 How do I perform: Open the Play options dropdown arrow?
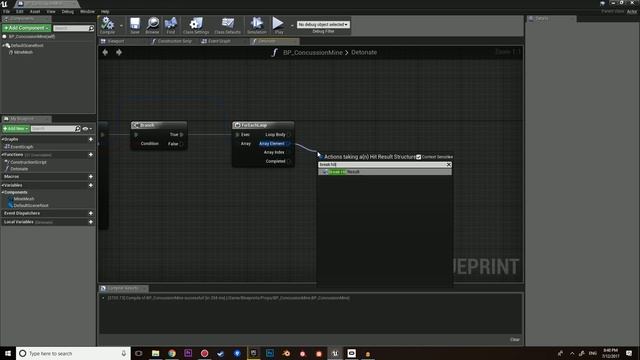(x=292, y=26)
